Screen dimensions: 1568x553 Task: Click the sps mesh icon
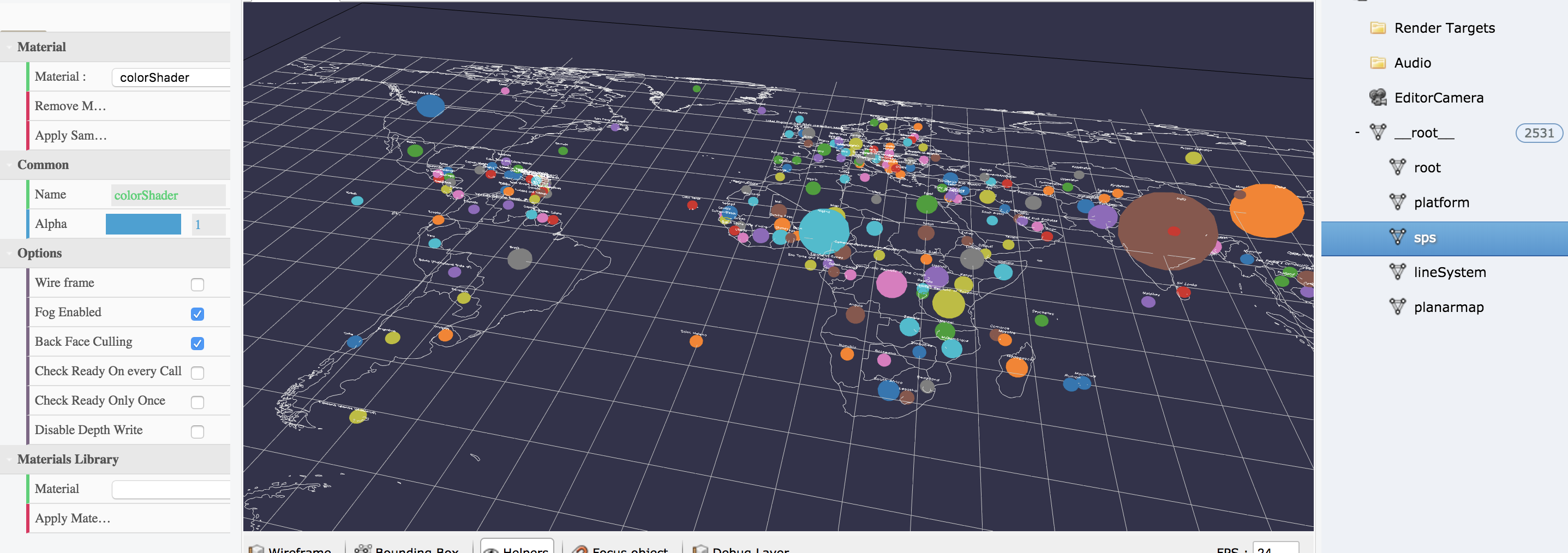tap(1398, 237)
